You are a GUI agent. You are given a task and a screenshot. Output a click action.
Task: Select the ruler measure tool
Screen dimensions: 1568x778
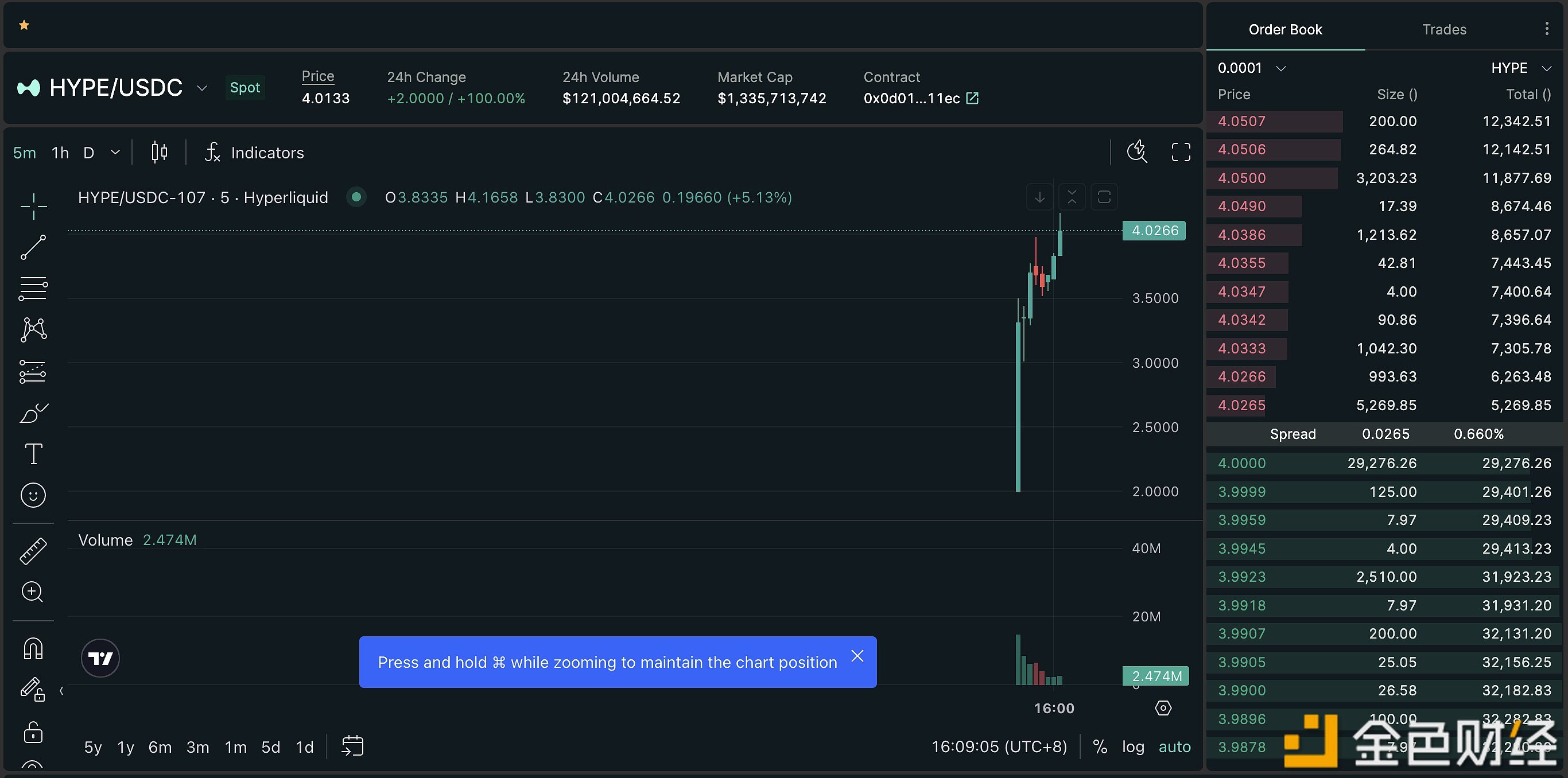33,551
